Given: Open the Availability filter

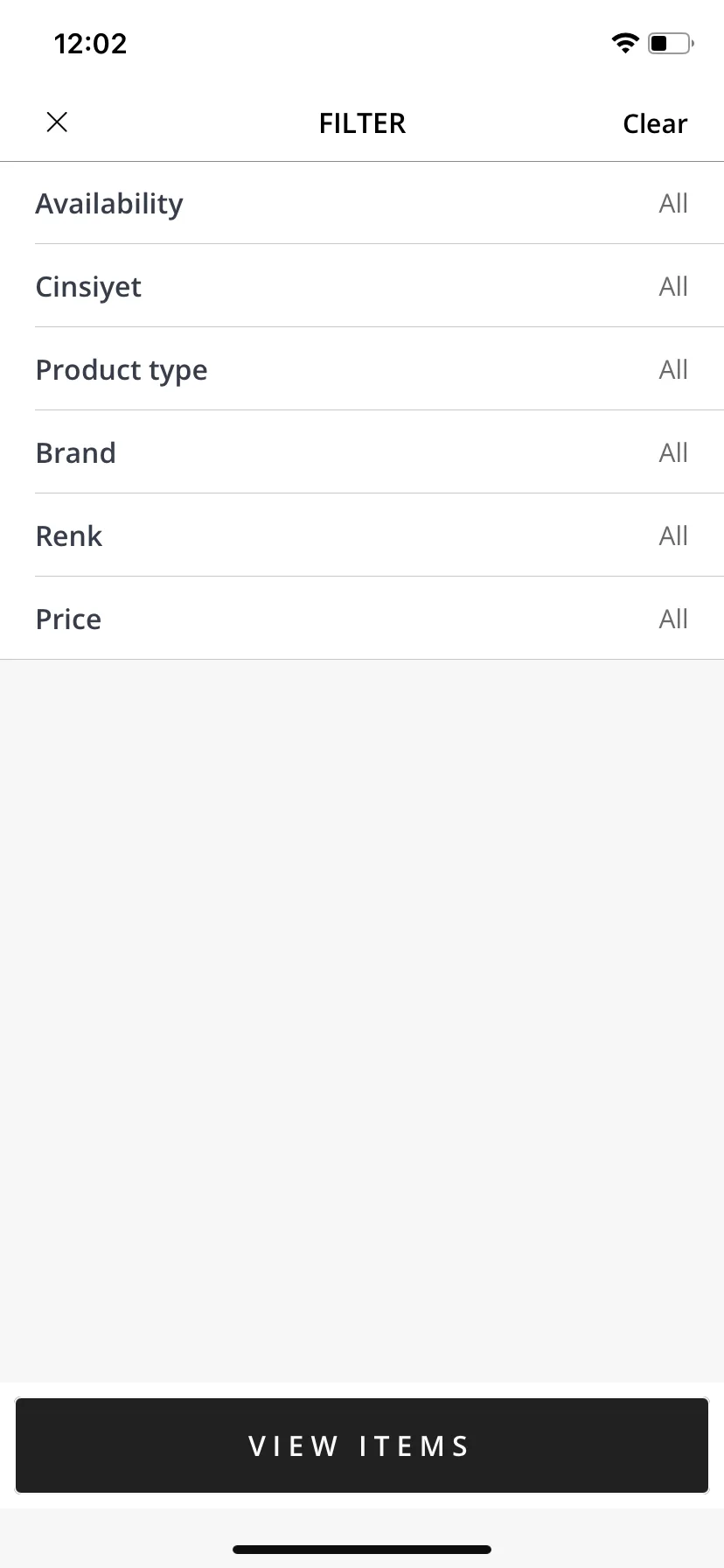Looking at the screenshot, I should (x=362, y=203).
